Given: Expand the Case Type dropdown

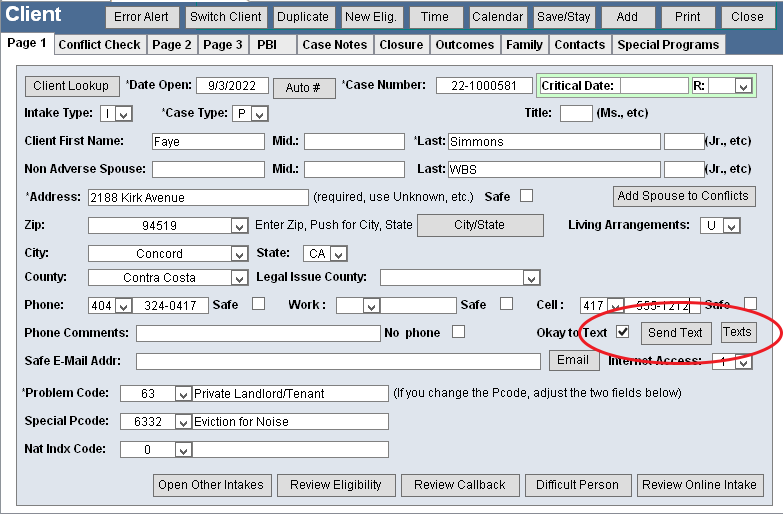Looking at the screenshot, I should pyautogui.click(x=259, y=114).
